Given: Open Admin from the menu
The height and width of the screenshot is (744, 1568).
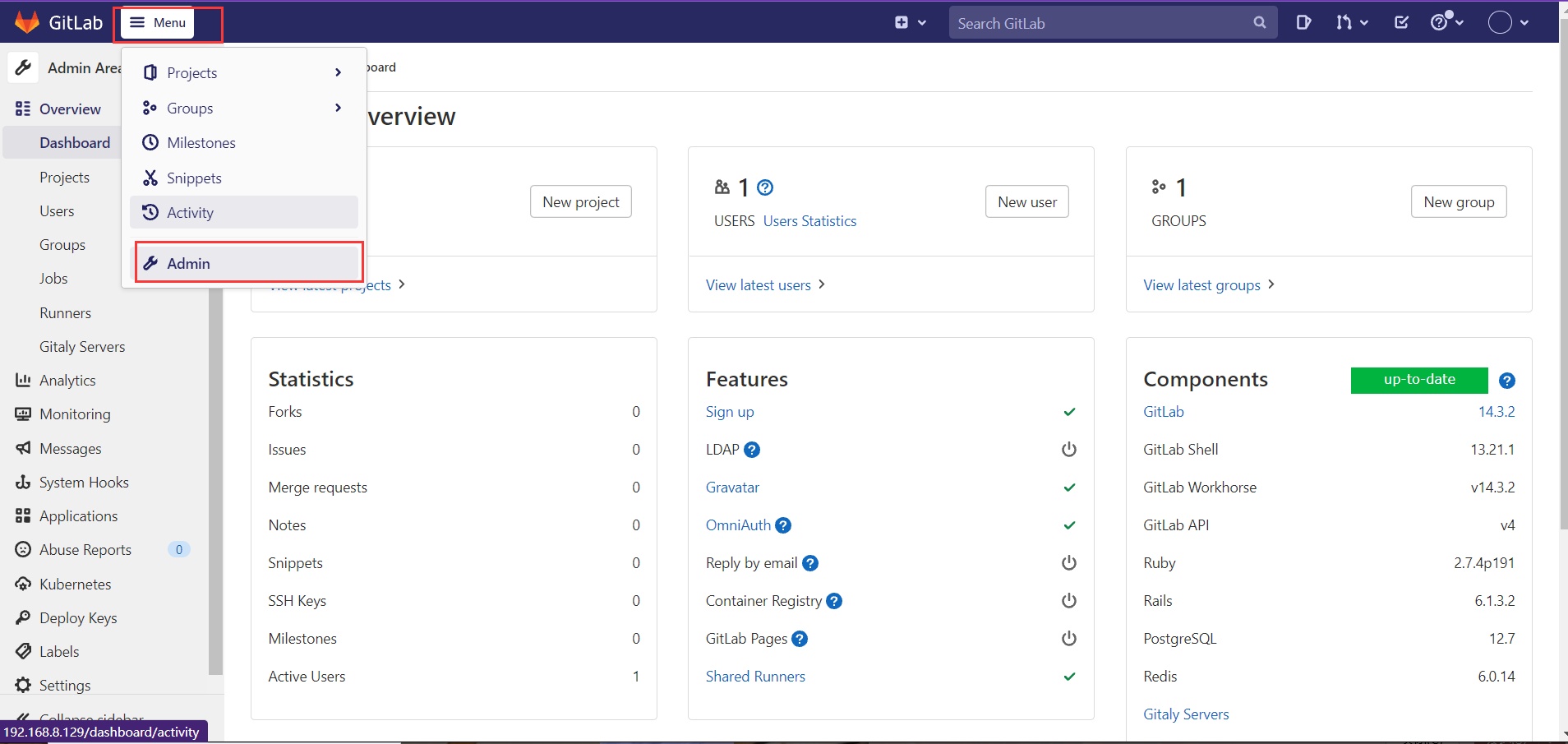Looking at the screenshot, I should click(248, 263).
